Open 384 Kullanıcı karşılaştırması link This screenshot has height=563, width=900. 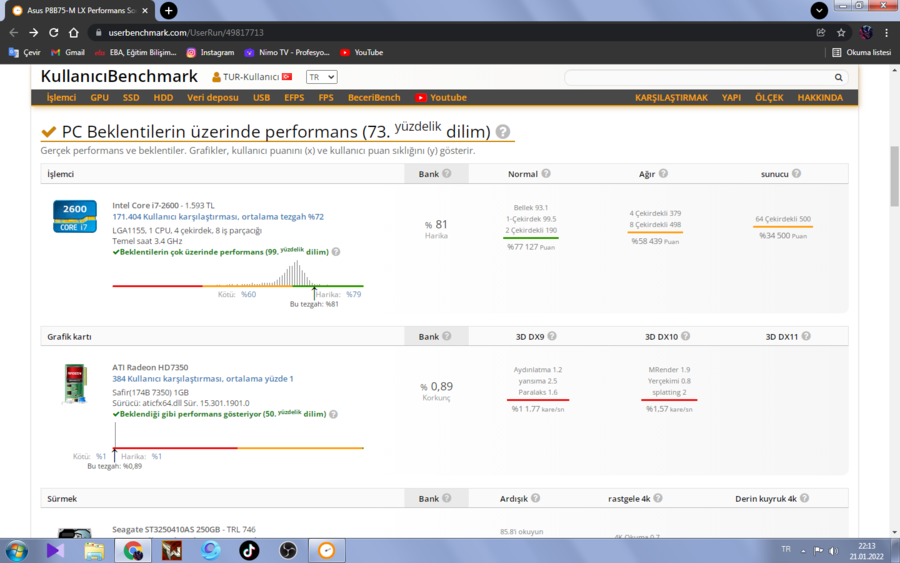(x=203, y=379)
